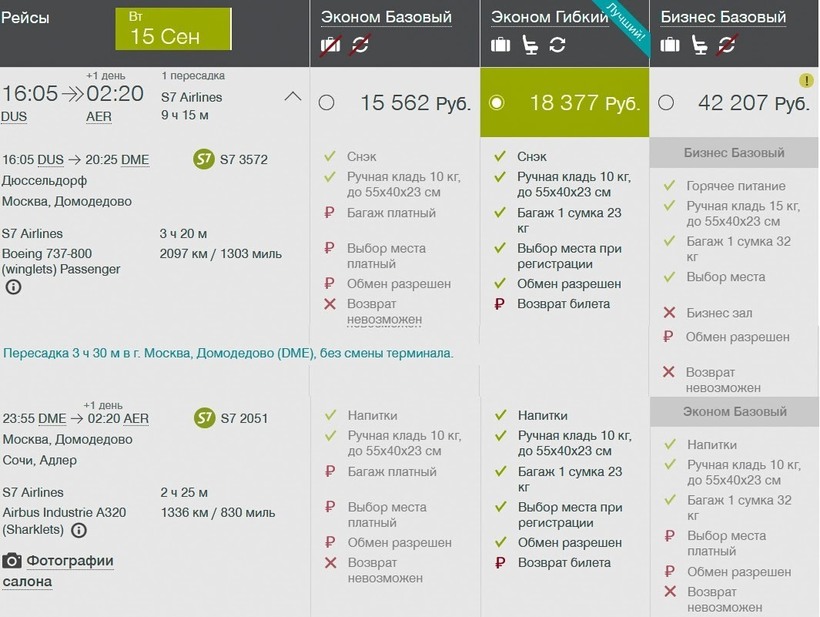Screen dimensions: 820x617
Task: Click the flight number S7 2051
Action: (244, 418)
